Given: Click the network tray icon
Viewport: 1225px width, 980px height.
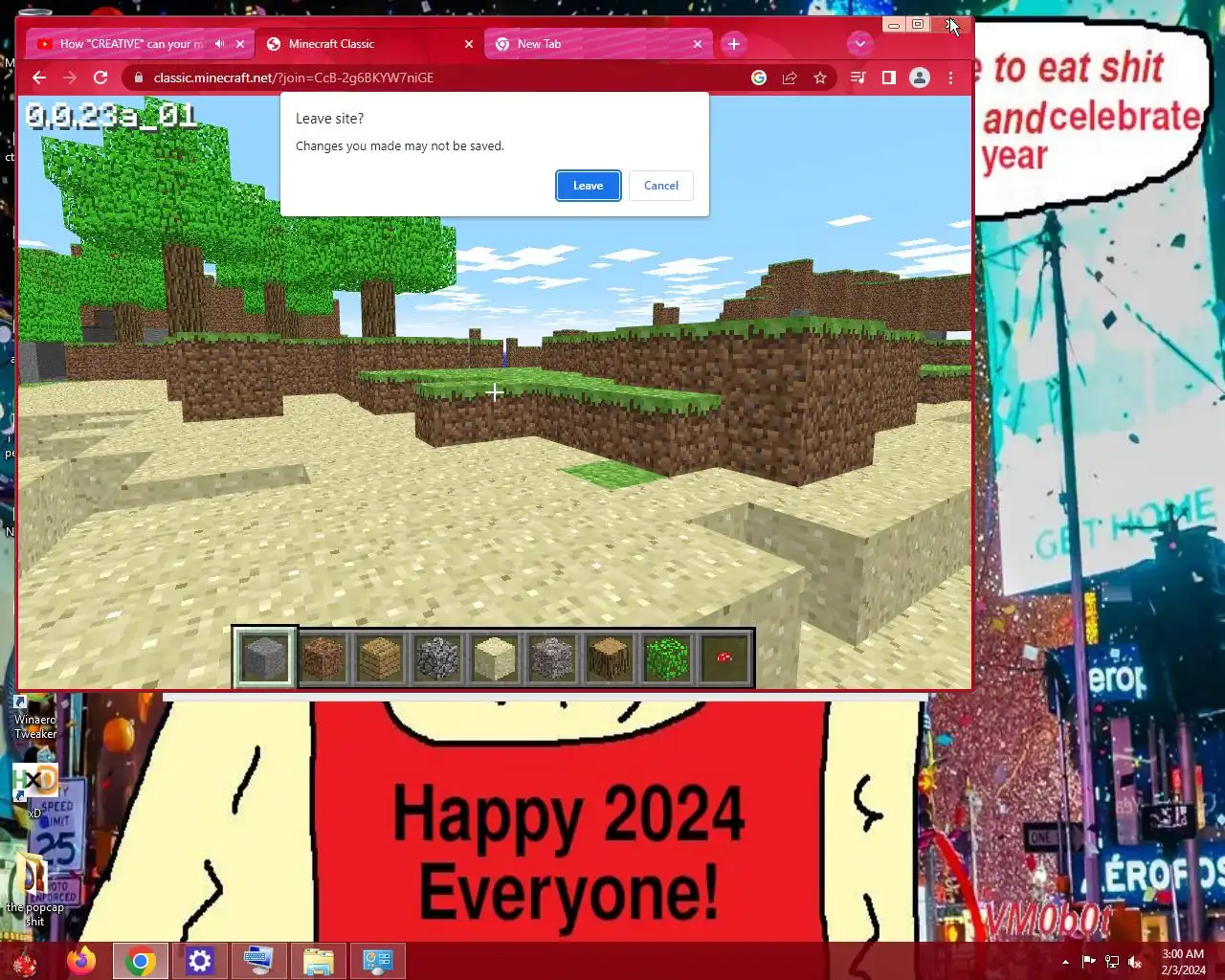Looking at the screenshot, I should pyautogui.click(x=1112, y=962).
